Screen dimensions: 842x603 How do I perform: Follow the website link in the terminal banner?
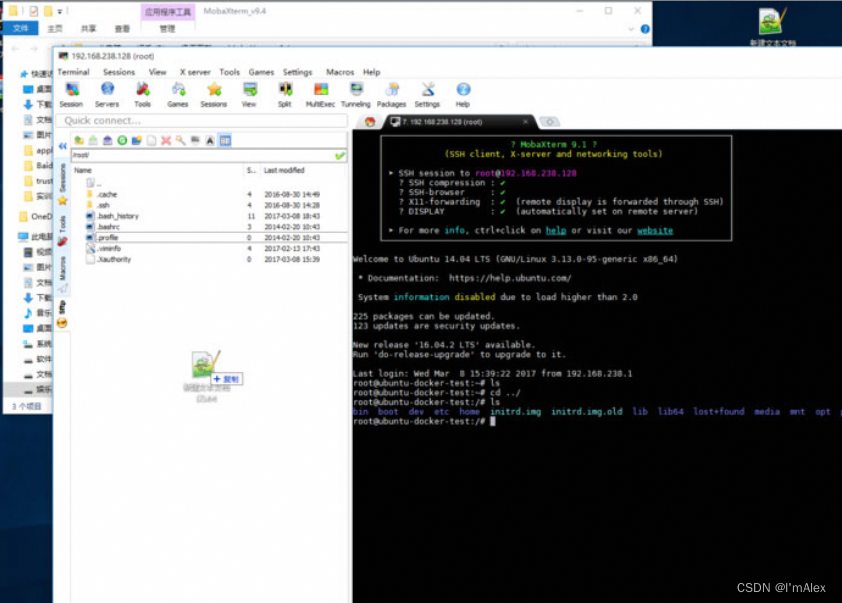coord(655,231)
